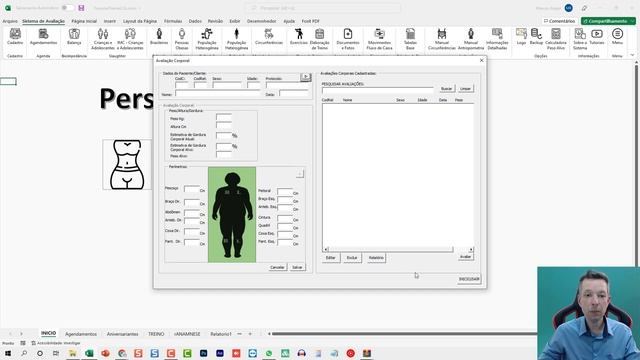Click the save icon in title bar
The image size is (640, 360).
click(x=81, y=8)
